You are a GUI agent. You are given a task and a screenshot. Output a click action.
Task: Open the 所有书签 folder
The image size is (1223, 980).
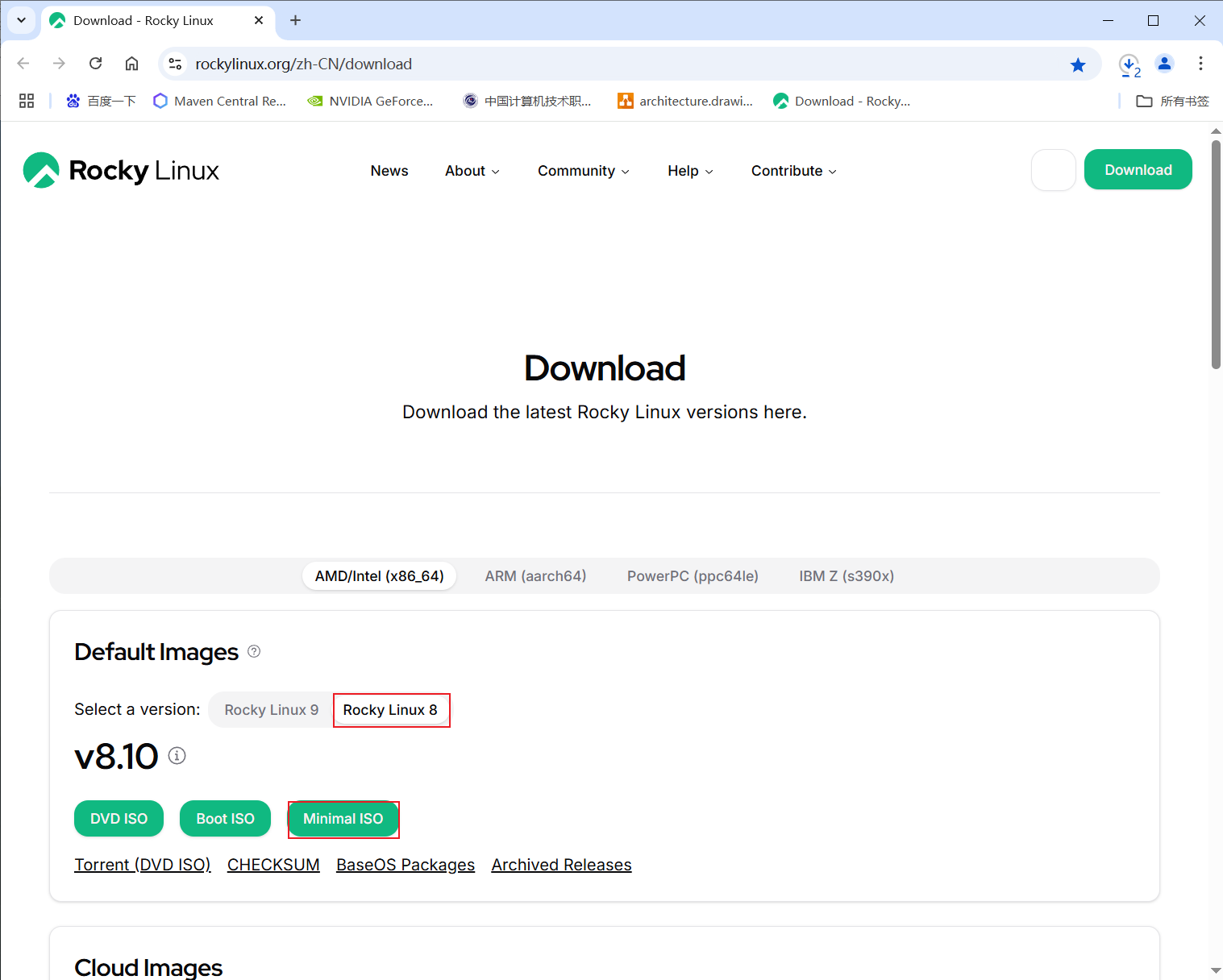tap(1172, 101)
